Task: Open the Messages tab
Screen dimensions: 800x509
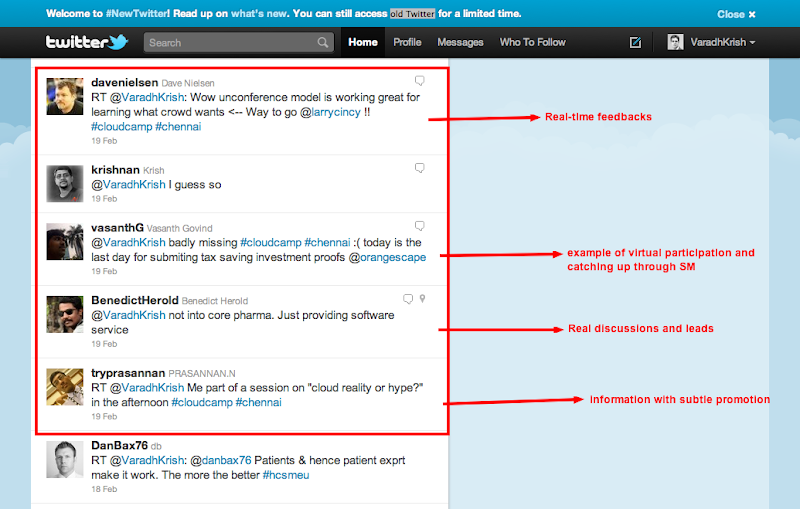Action: [x=460, y=42]
